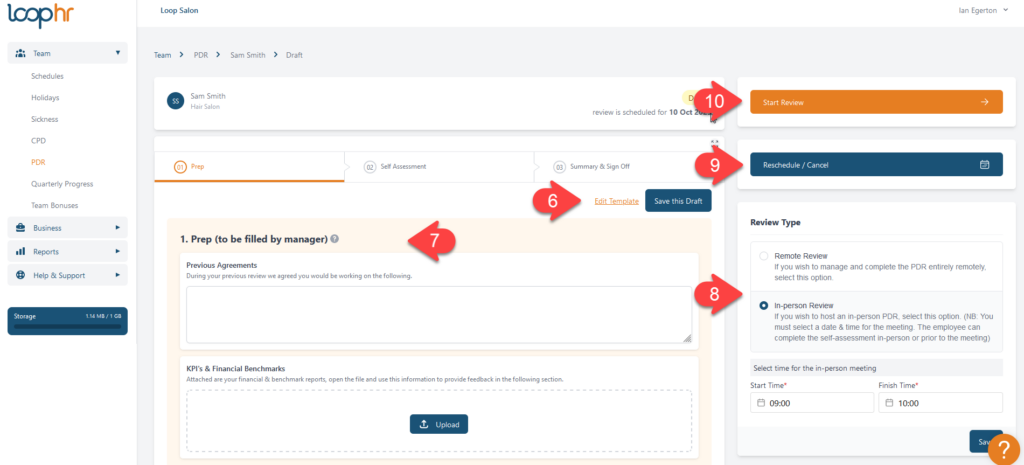This screenshot has width=1024, height=465.
Task: Click the Business briefcase icon
Action: [20, 228]
